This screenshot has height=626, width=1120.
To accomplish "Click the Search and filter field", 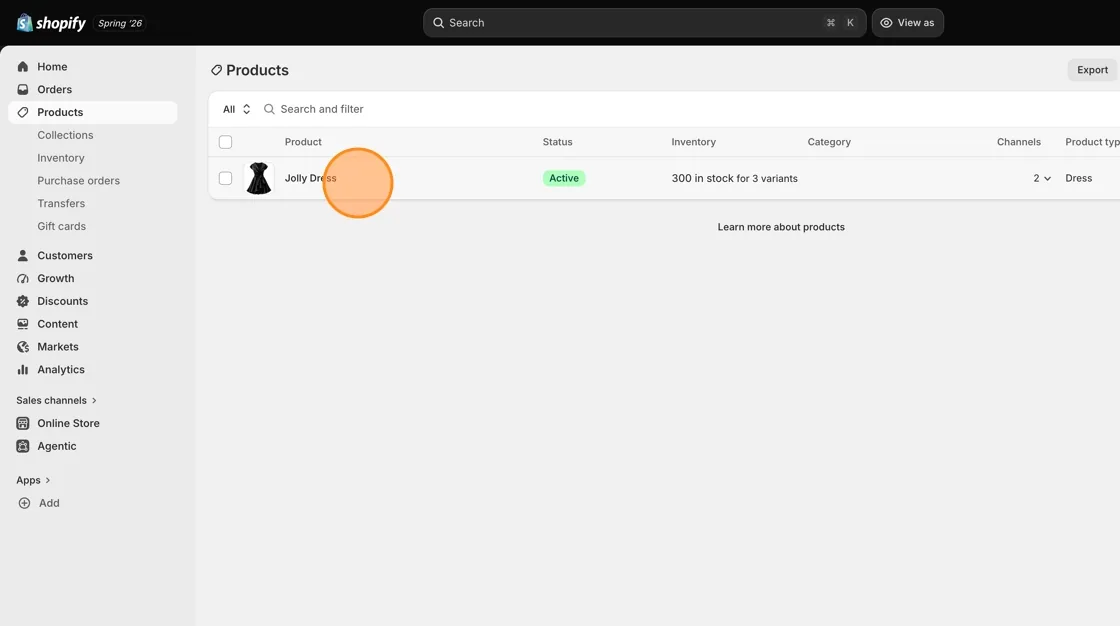I will pos(321,109).
